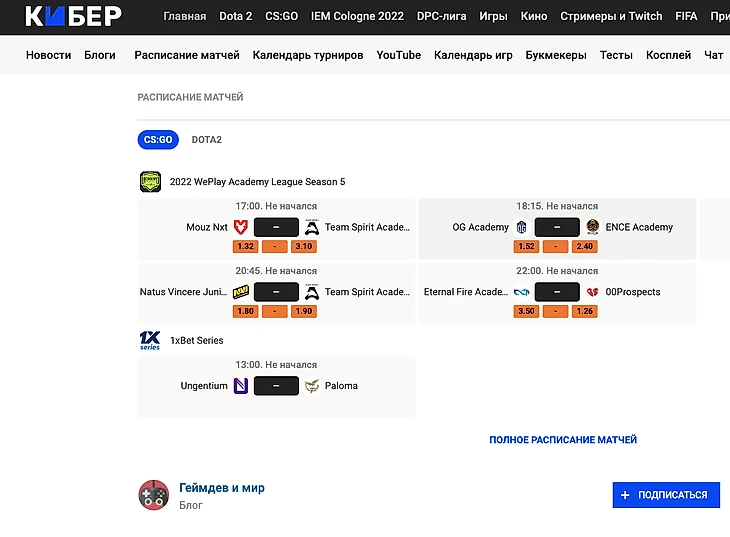Click the score box of Mouz Nxt match

[x=276, y=227]
